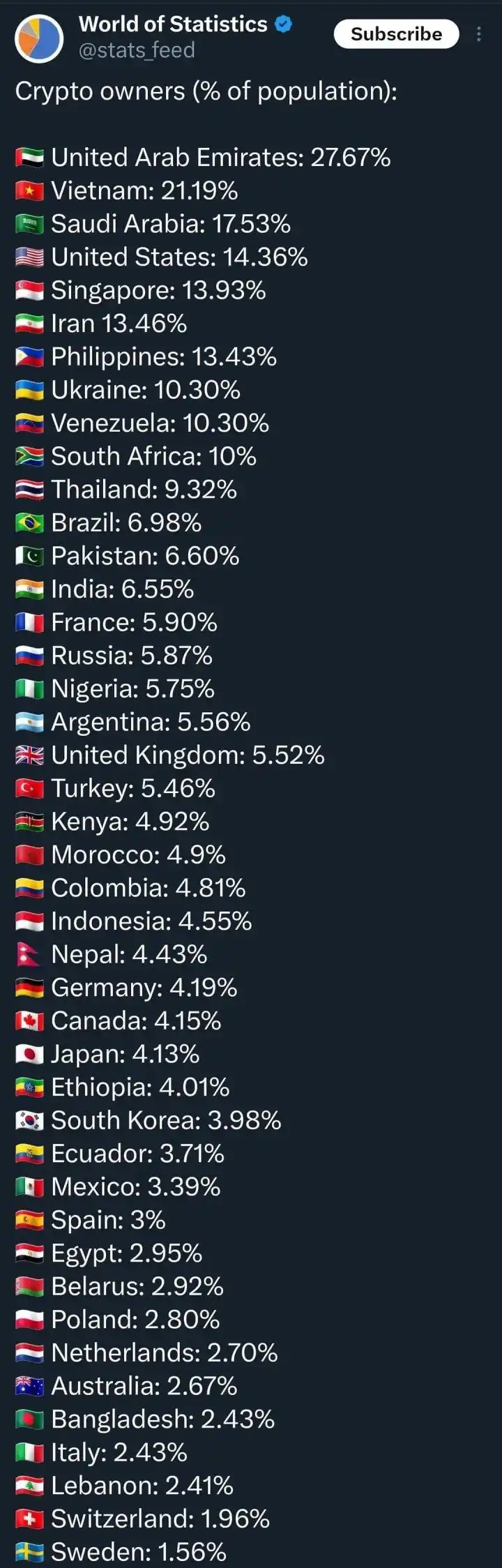502x1568 pixels.
Task: Click the Nepal flag emoji
Action: coord(28,955)
